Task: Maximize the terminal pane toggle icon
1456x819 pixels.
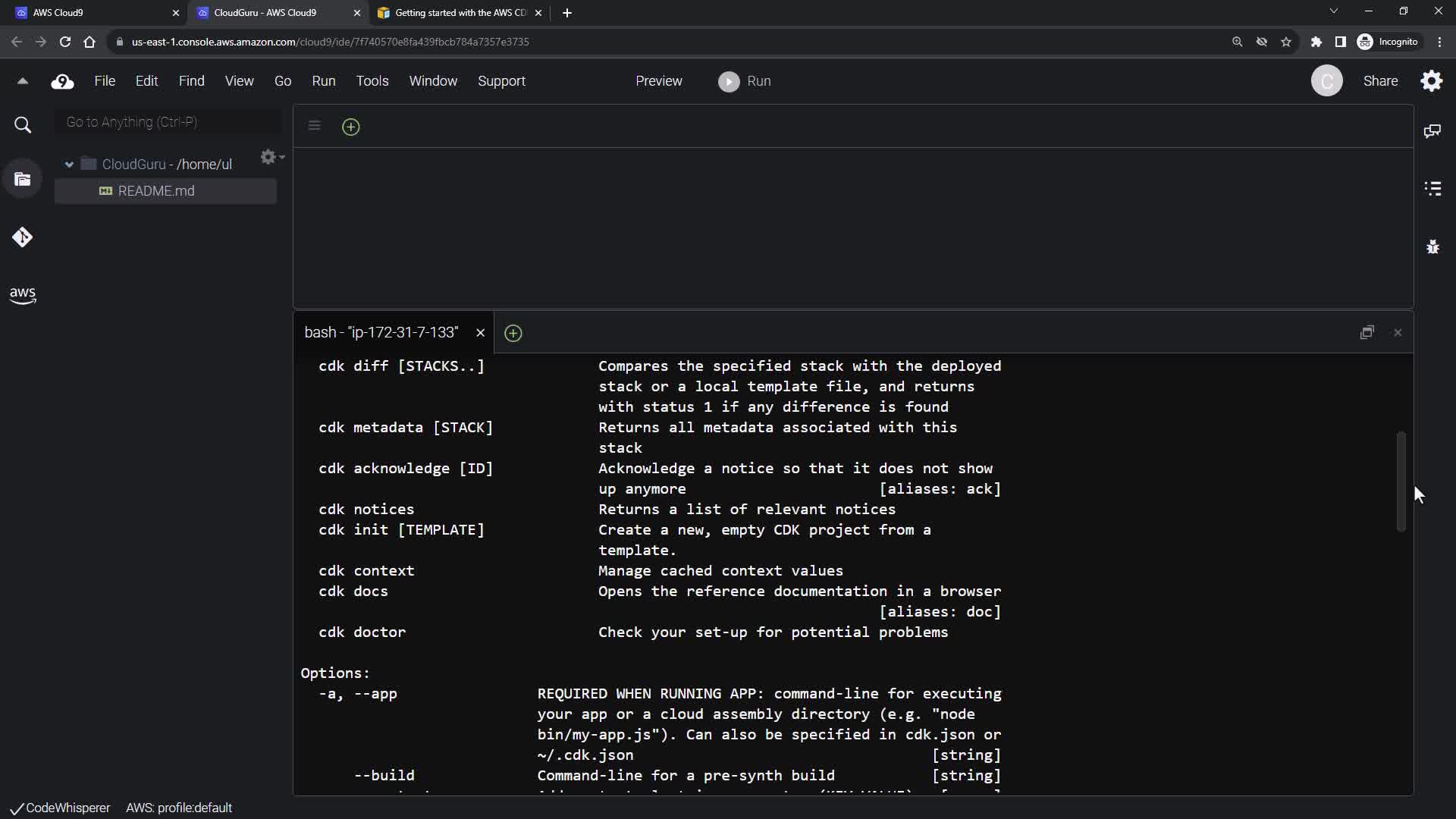Action: (x=1367, y=333)
